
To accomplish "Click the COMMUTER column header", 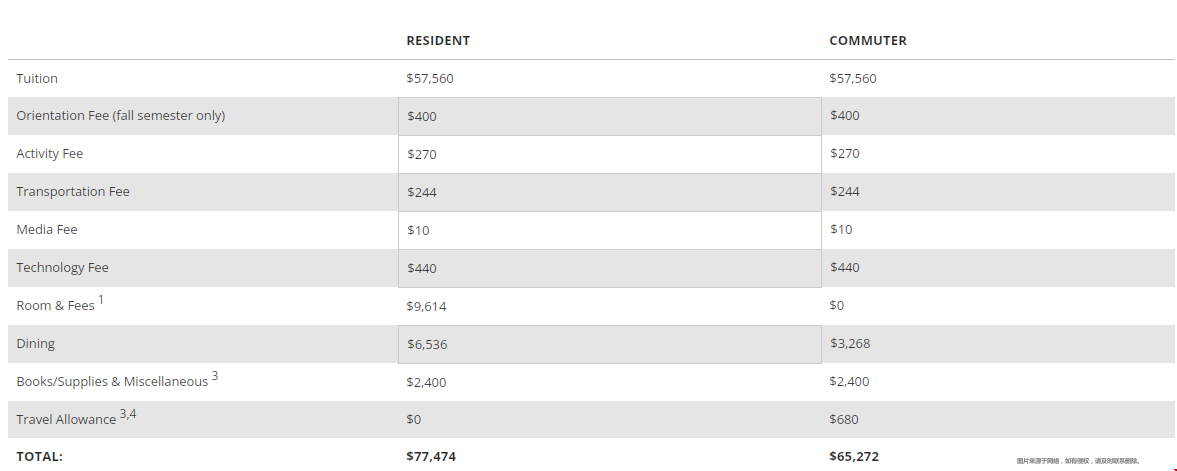I will [868, 41].
